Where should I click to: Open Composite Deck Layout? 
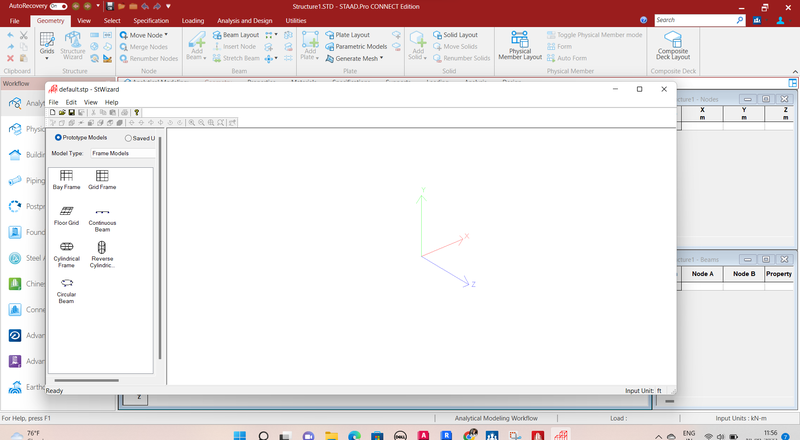pos(673,45)
